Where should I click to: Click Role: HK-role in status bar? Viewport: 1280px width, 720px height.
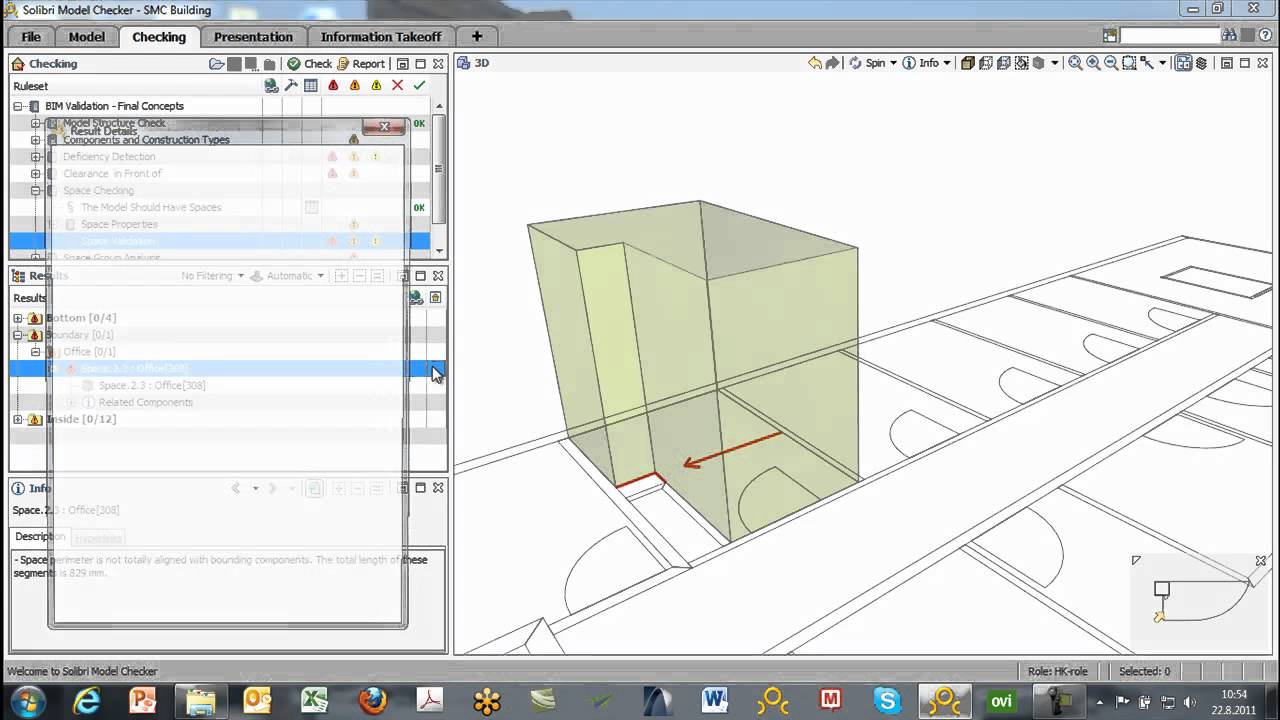click(x=1057, y=671)
